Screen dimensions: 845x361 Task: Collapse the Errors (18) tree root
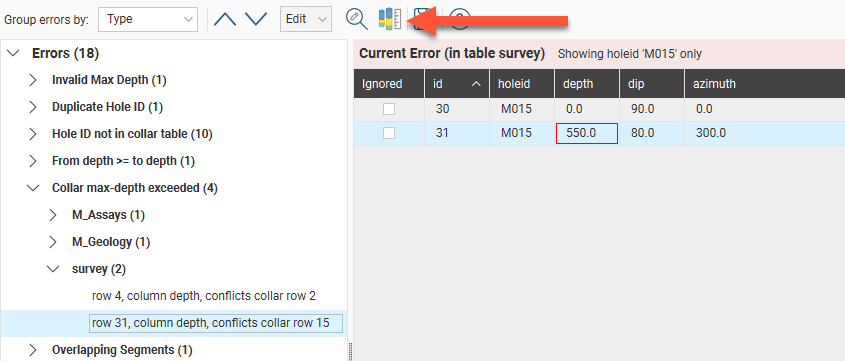click(x=15, y=53)
